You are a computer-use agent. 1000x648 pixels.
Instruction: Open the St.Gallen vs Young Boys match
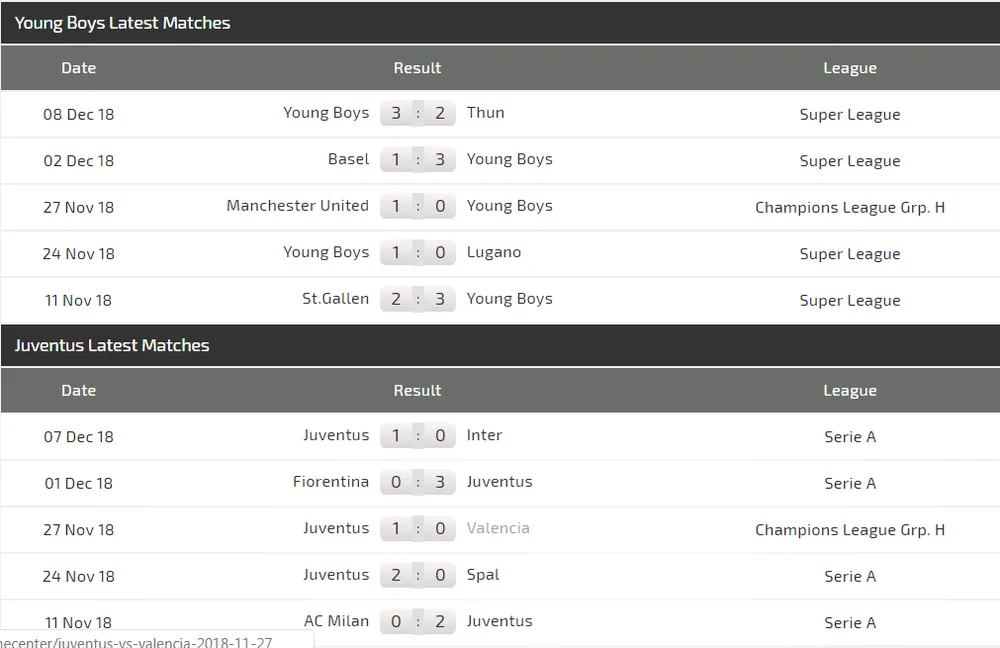point(418,298)
